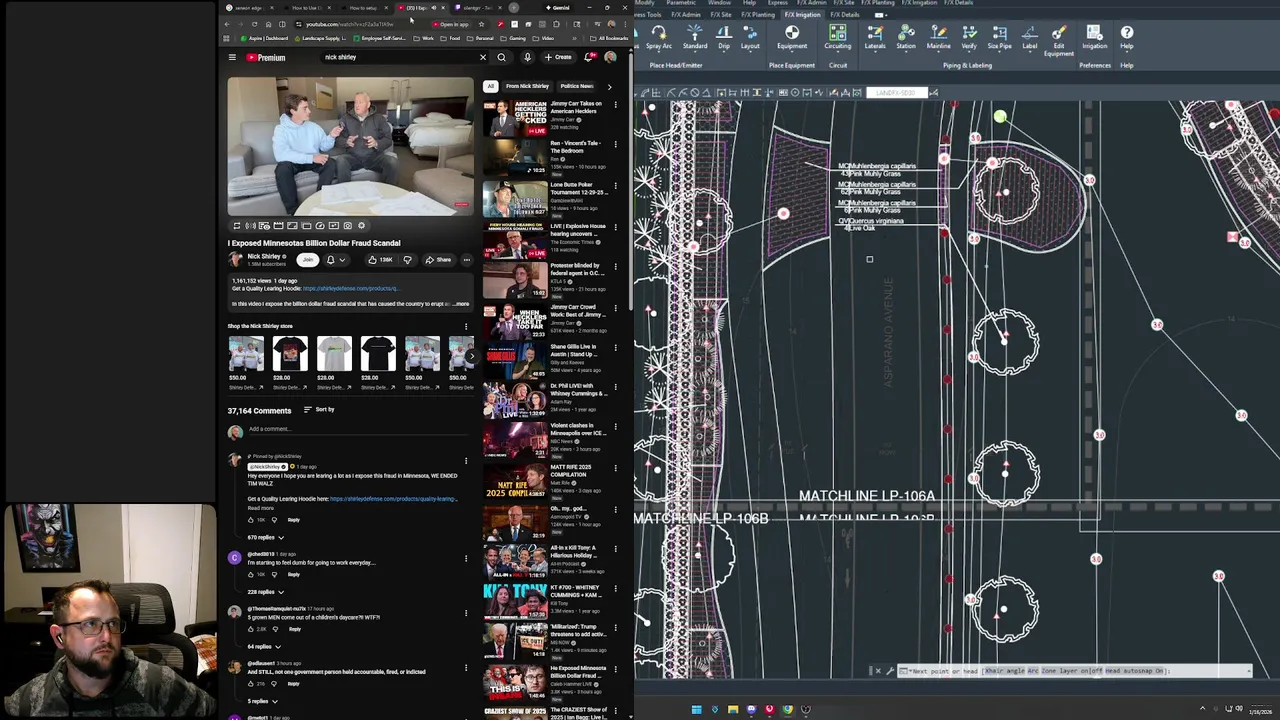Image resolution: width=1280 pixels, height=720 pixels.
Task: Switch to the F/X Planting ribbon tab
Action: pyautogui.click(x=759, y=15)
